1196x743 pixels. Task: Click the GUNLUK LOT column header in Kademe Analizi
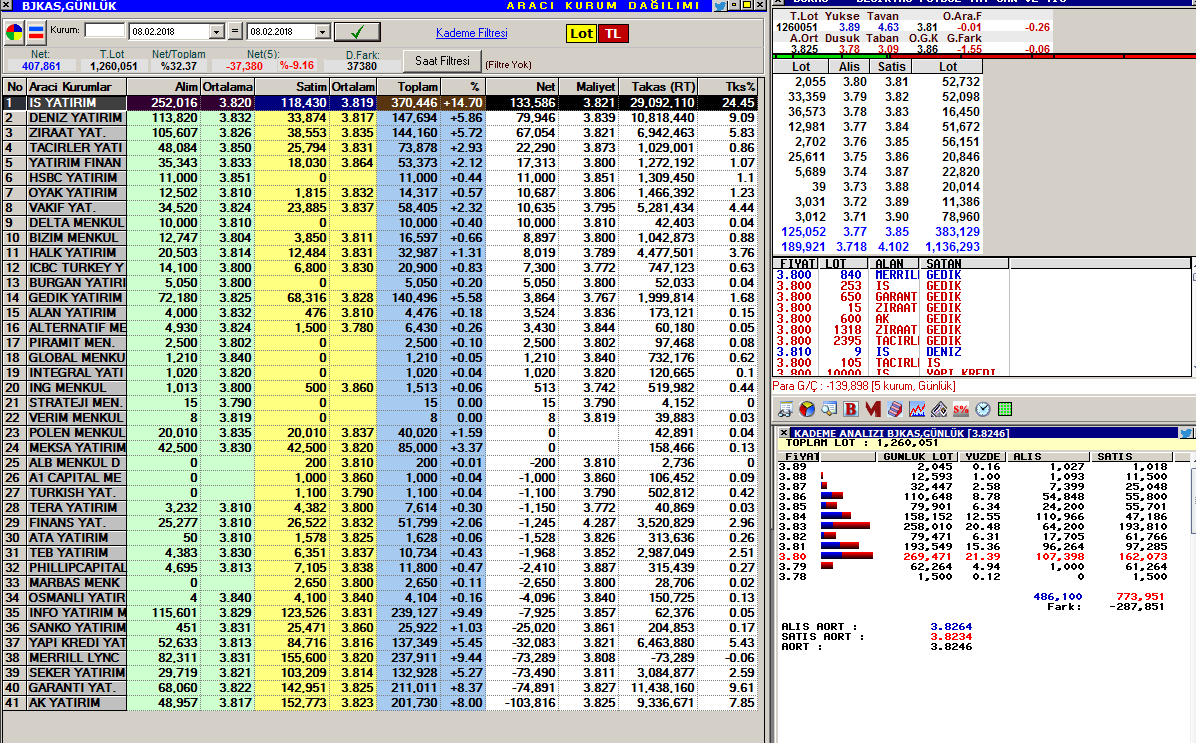click(x=918, y=456)
